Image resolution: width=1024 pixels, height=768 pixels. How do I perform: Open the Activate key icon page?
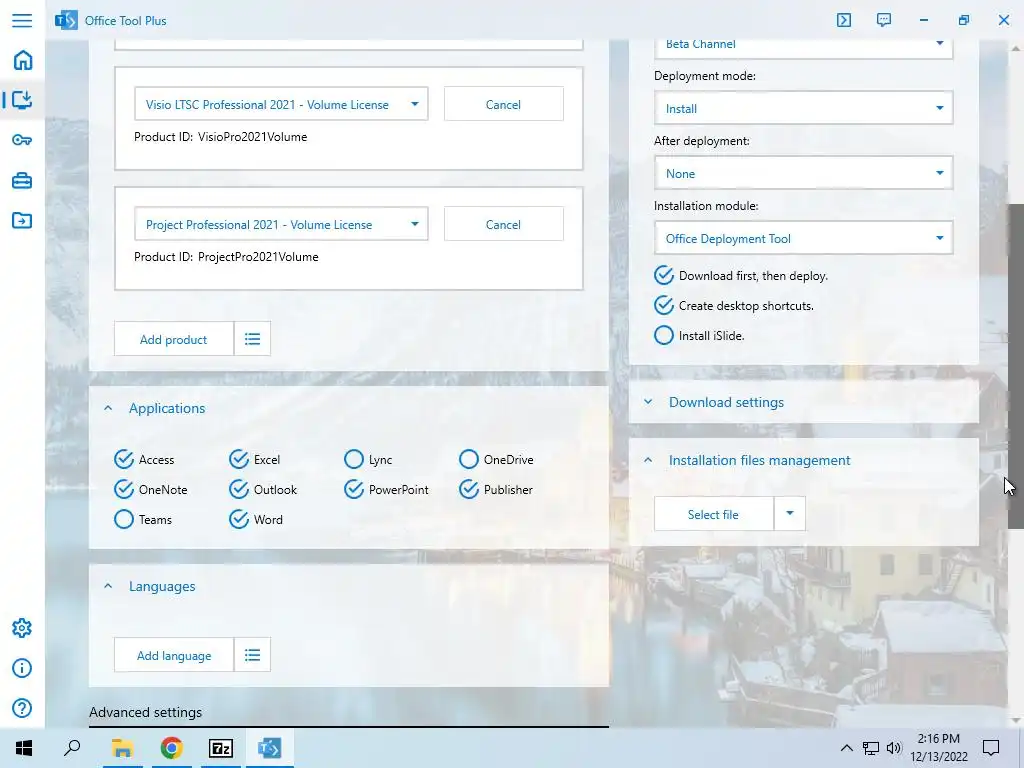pyautogui.click(x=22, y=140)
